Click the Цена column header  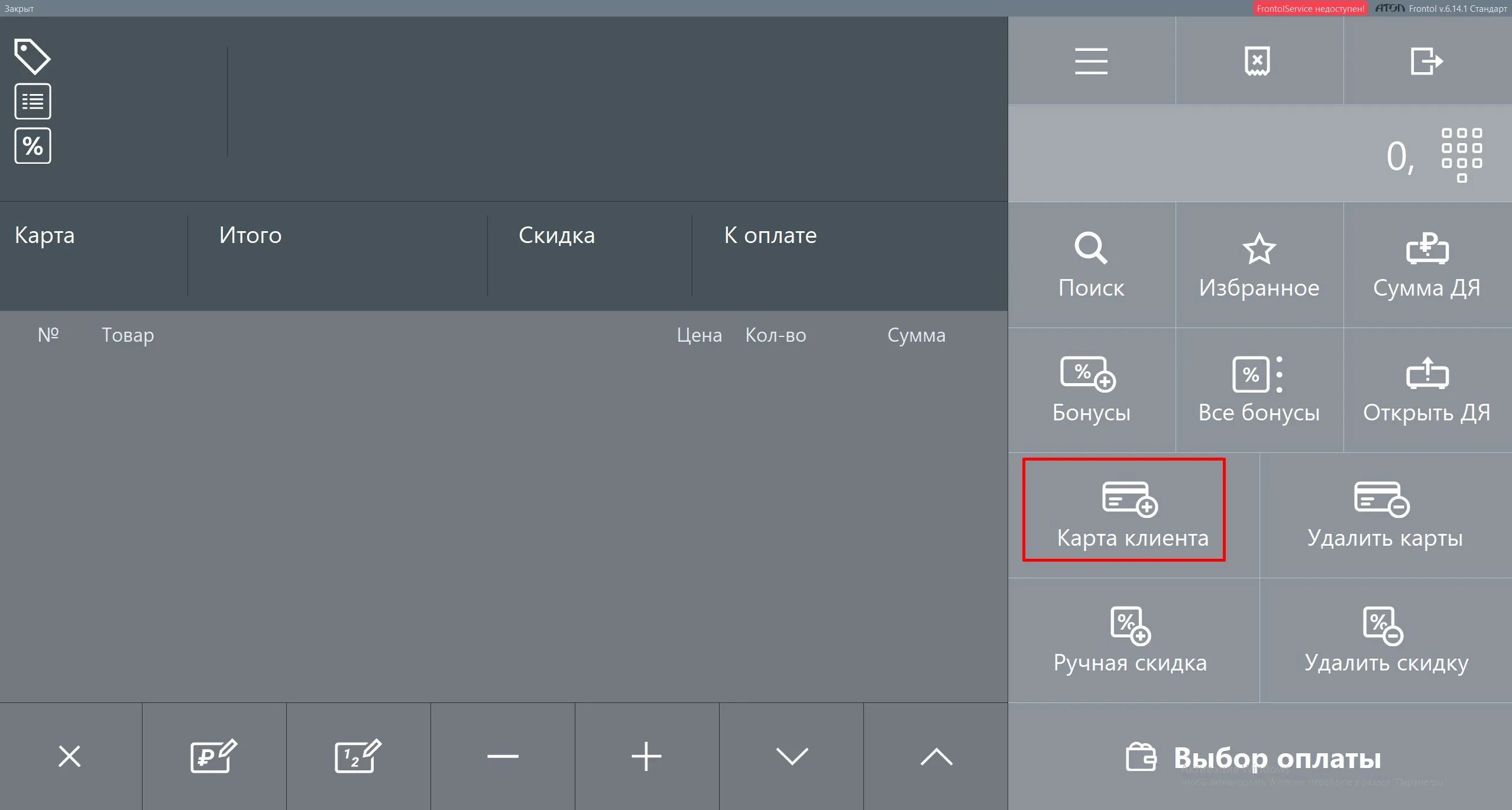pyautogui.click(x=699, y=335)
